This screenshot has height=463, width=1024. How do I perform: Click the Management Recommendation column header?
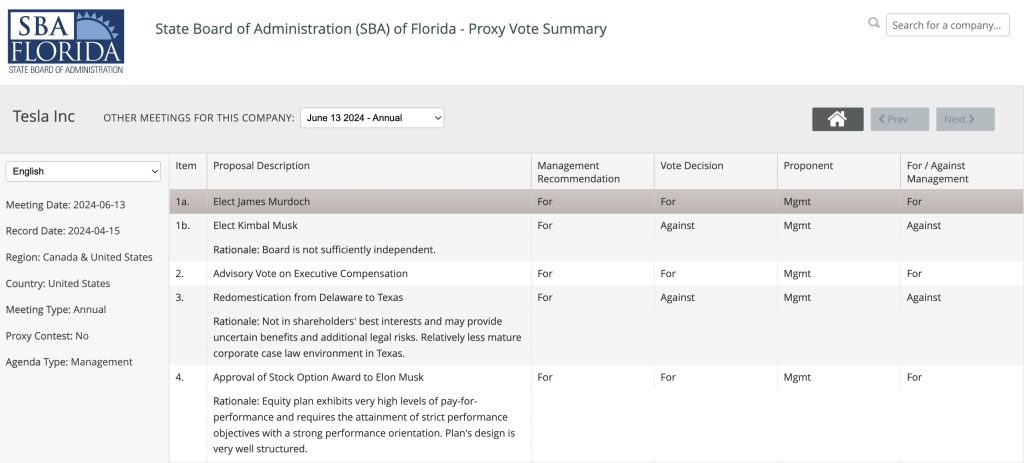pyautogui.click(x=579, y=172)
